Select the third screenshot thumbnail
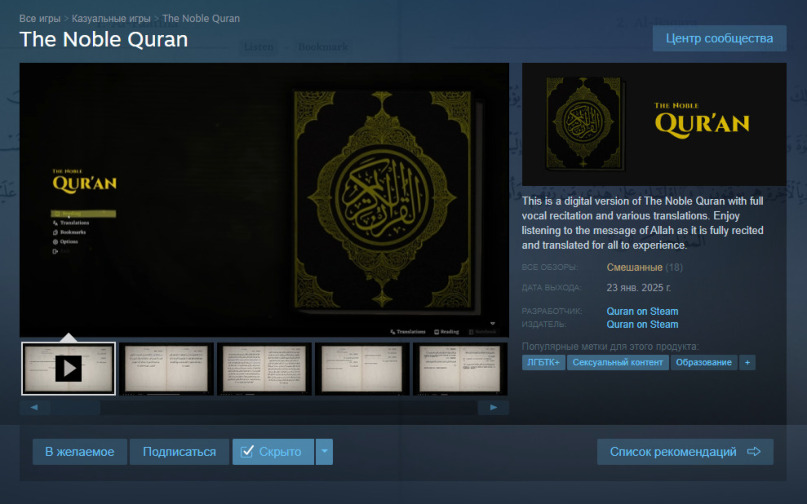This screenshot has height=504, width=807. (x=264, y=369)
